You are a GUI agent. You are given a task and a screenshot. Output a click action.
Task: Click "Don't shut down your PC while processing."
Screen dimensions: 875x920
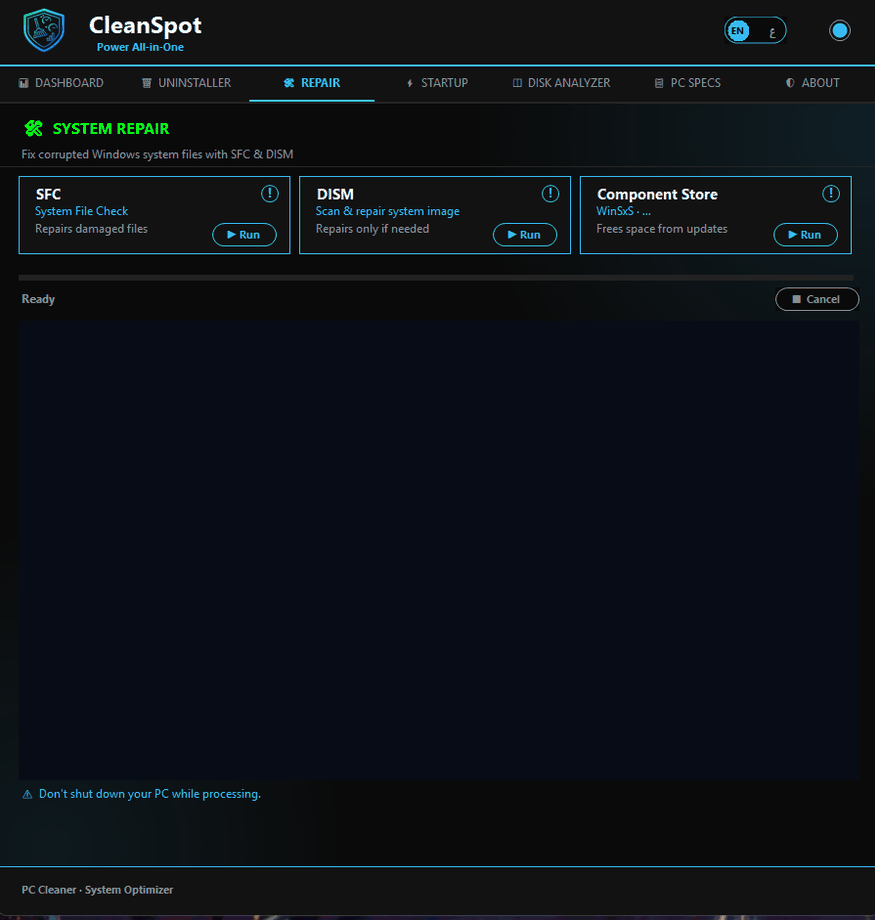(x=150, y=794)
